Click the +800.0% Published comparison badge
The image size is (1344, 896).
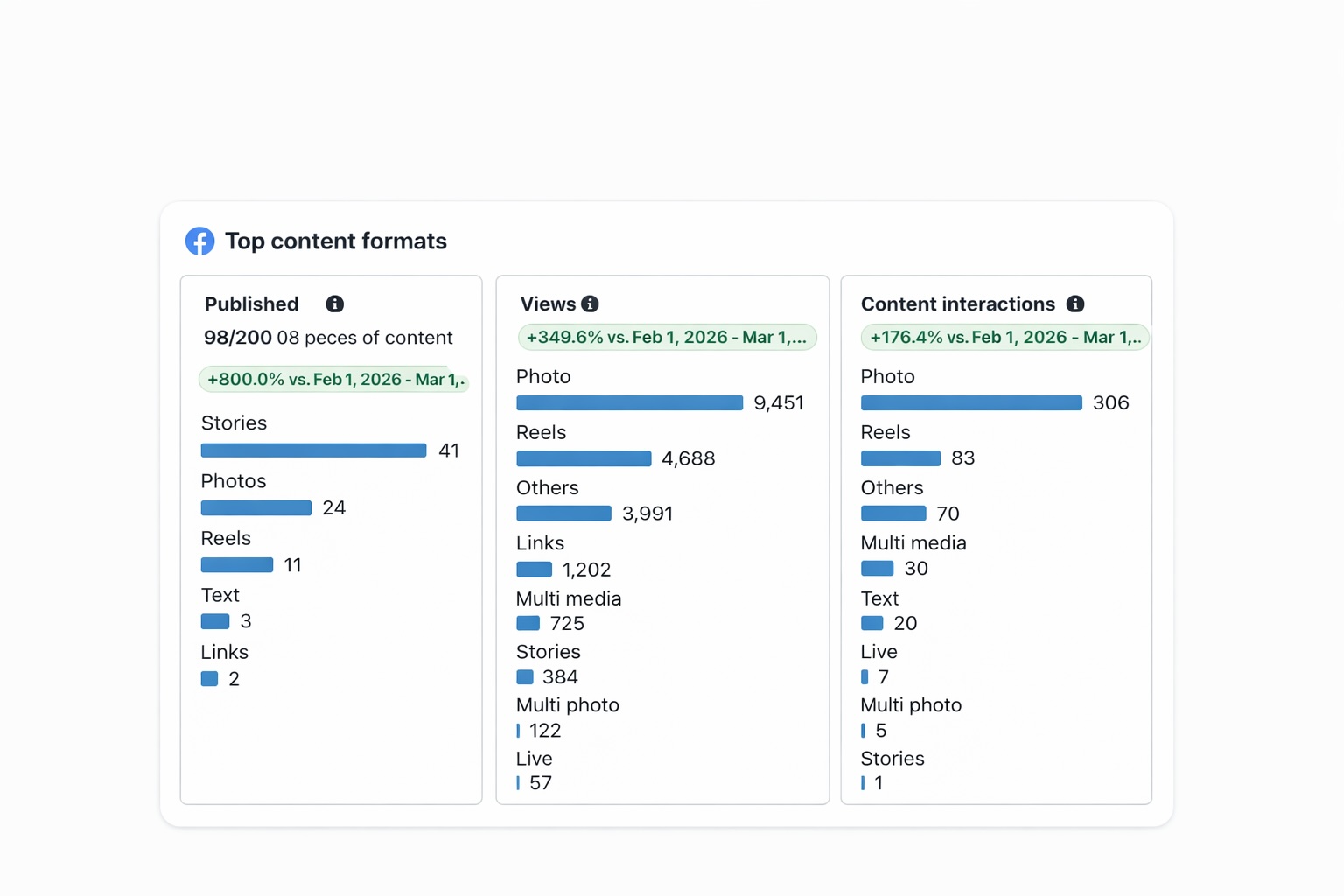coord(334,380)
